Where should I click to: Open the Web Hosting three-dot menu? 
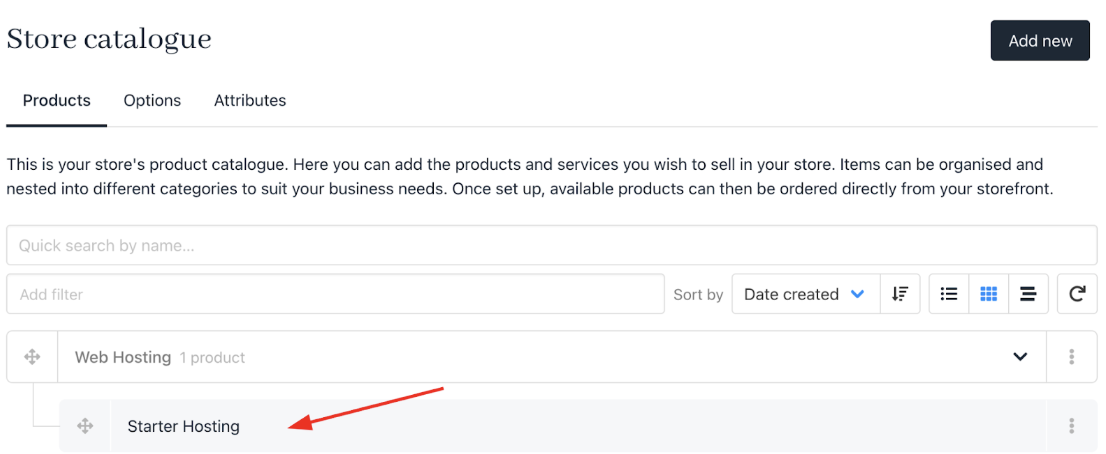[x=1071, y=357]
